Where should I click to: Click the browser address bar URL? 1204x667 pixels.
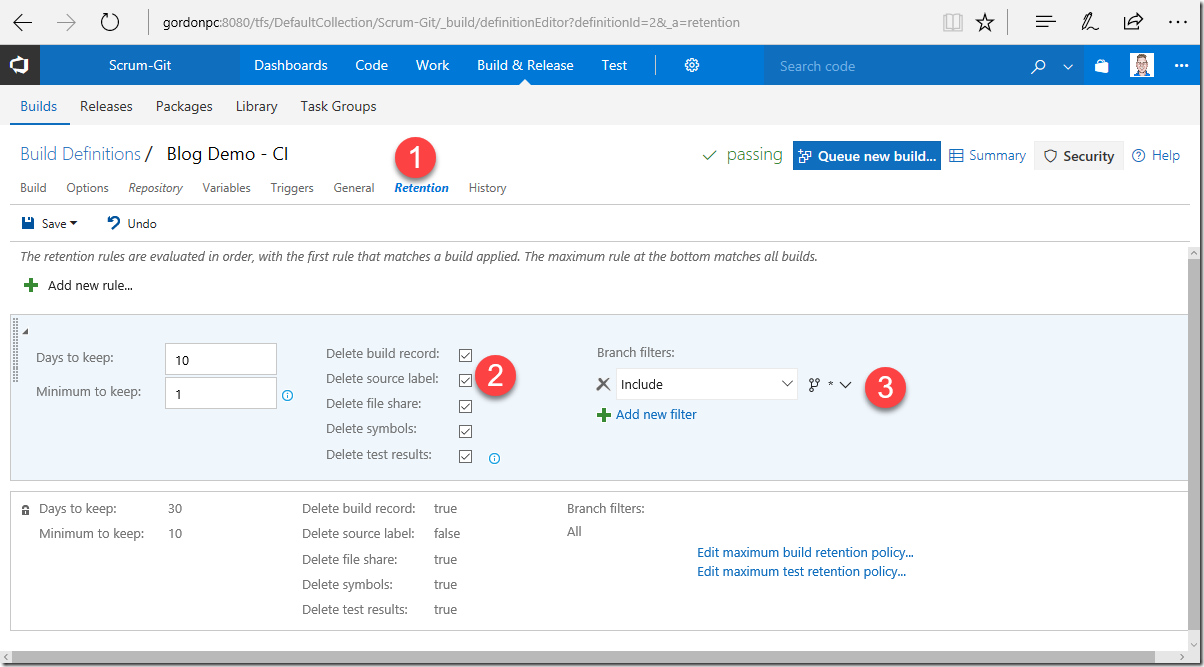(x=451, y=22)
